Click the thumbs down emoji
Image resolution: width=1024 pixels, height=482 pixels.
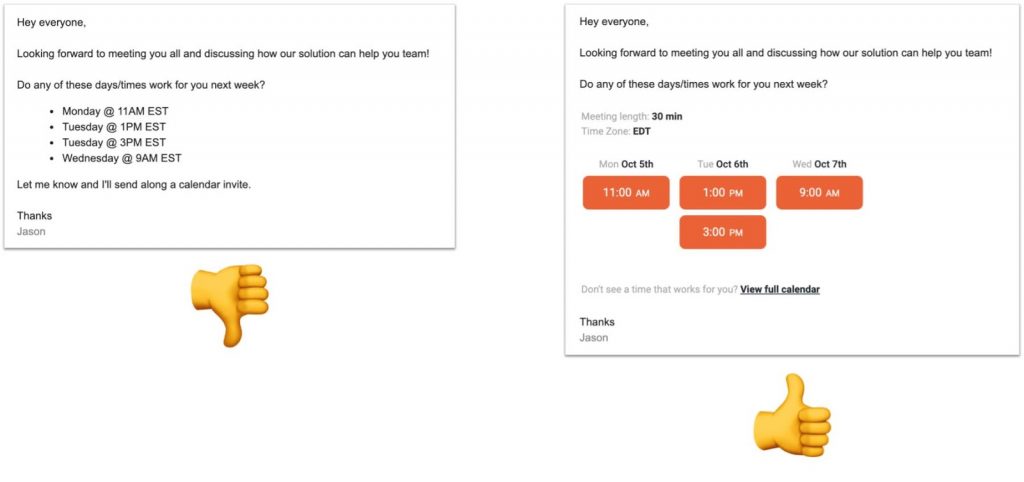click(229, 305)
